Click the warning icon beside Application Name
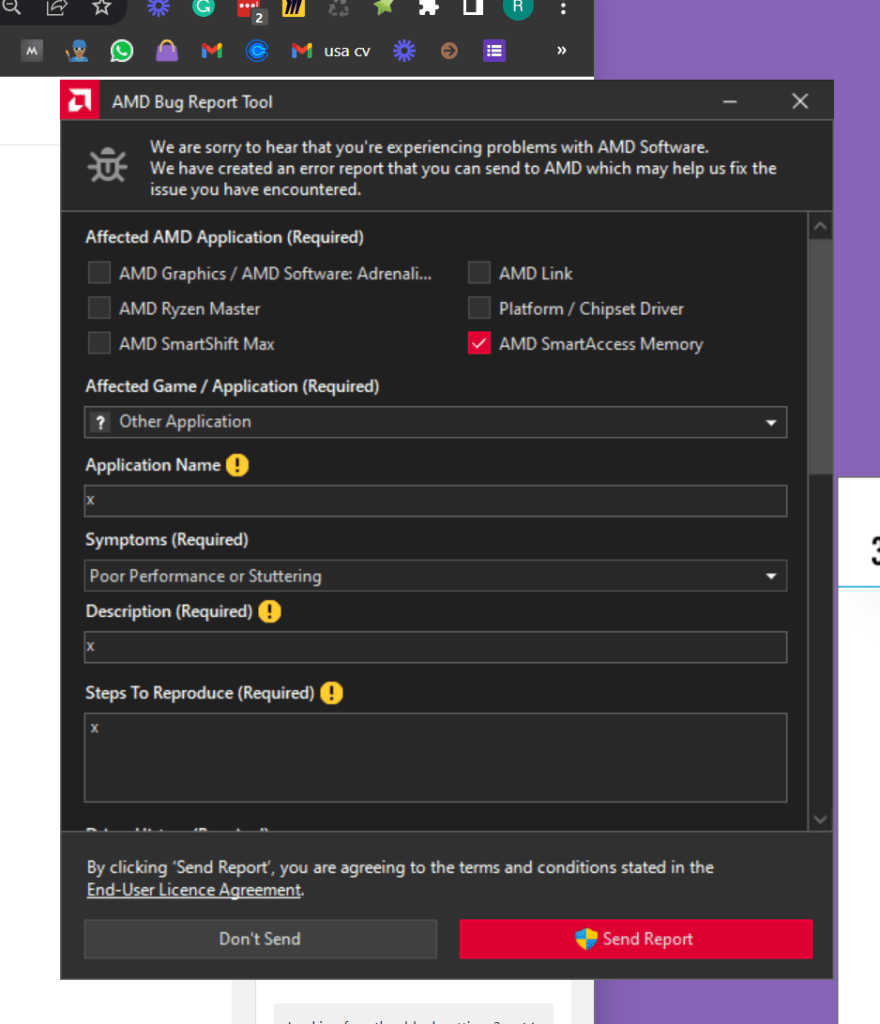This screenshot has height=1024, width=880. pos(237,465)
